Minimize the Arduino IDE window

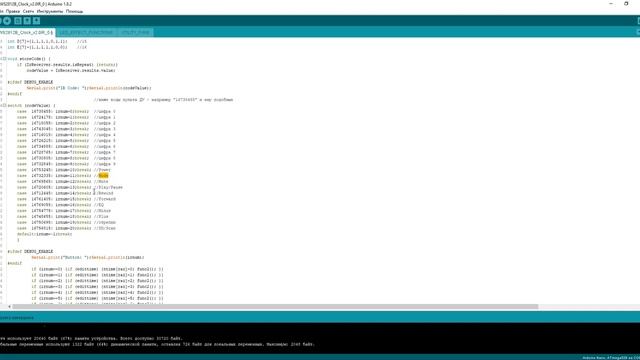(611, 4)
